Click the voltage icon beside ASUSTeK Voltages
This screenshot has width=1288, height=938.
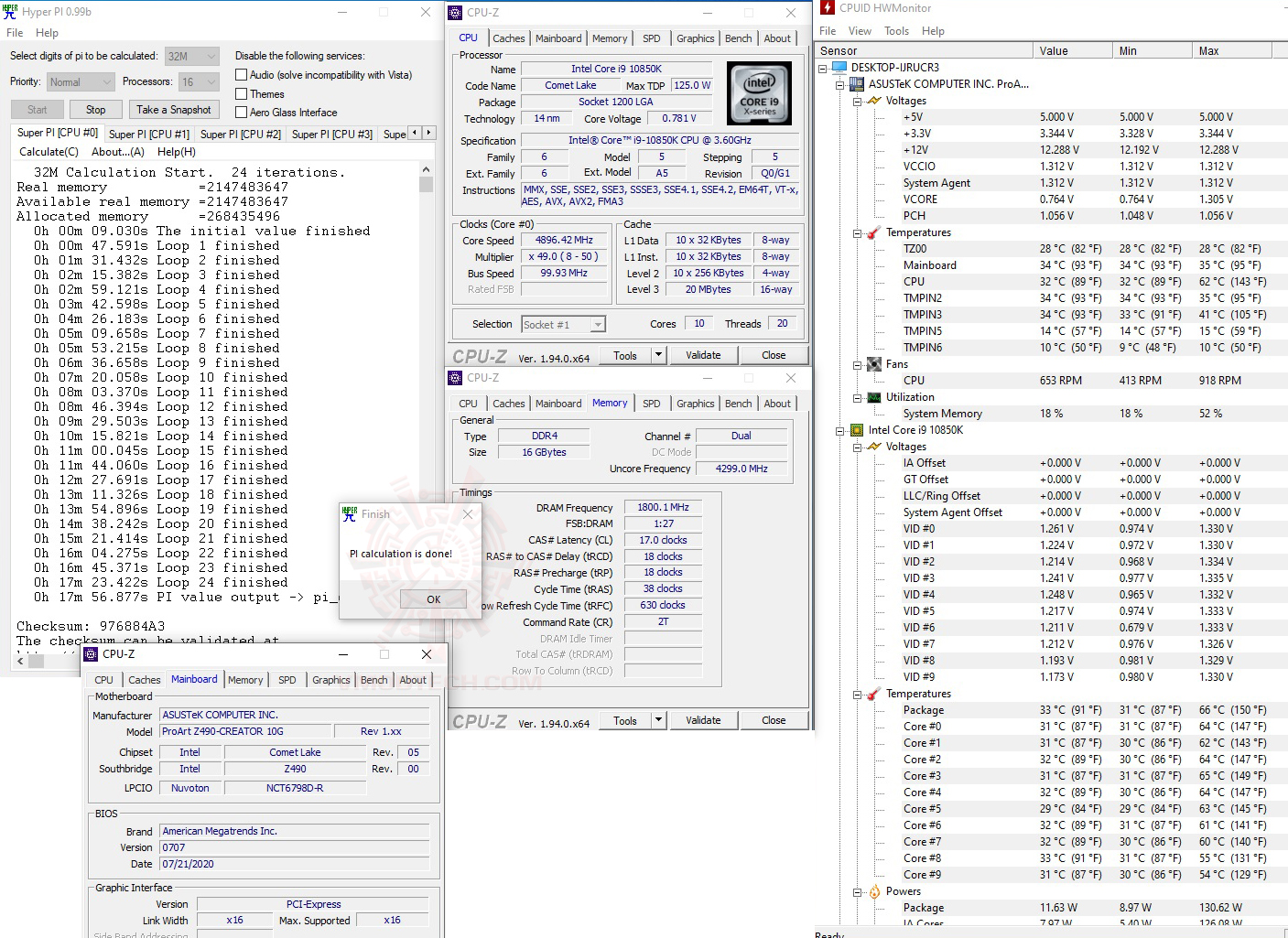(x=874, y=101)
